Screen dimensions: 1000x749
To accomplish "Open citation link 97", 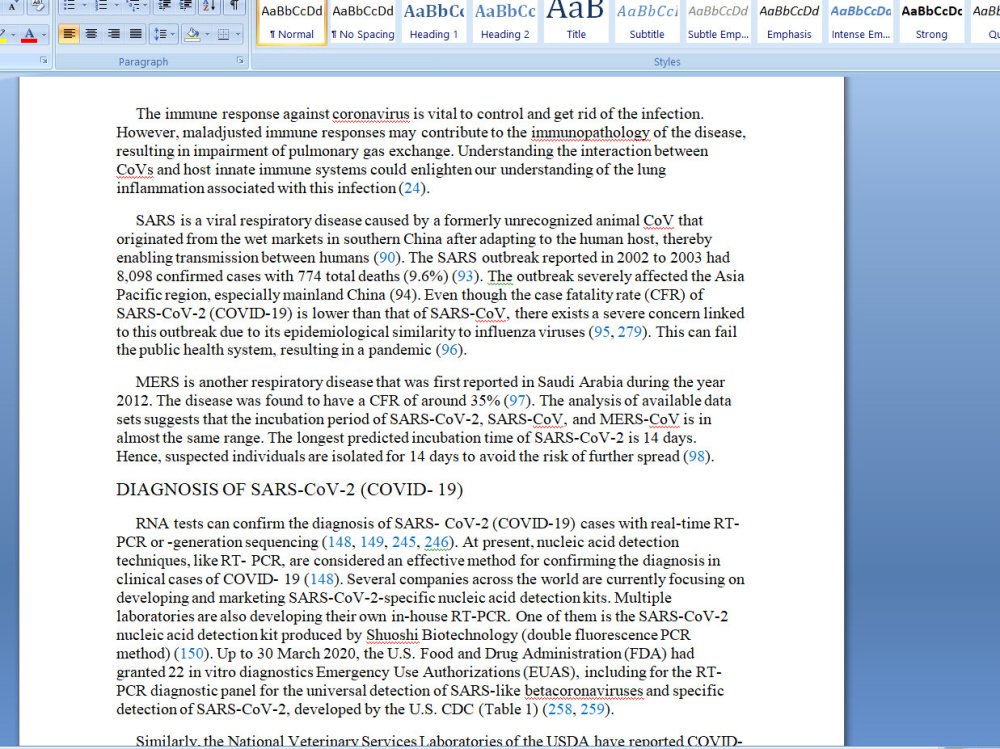I will pyautogui.click(x=517, y=401).
